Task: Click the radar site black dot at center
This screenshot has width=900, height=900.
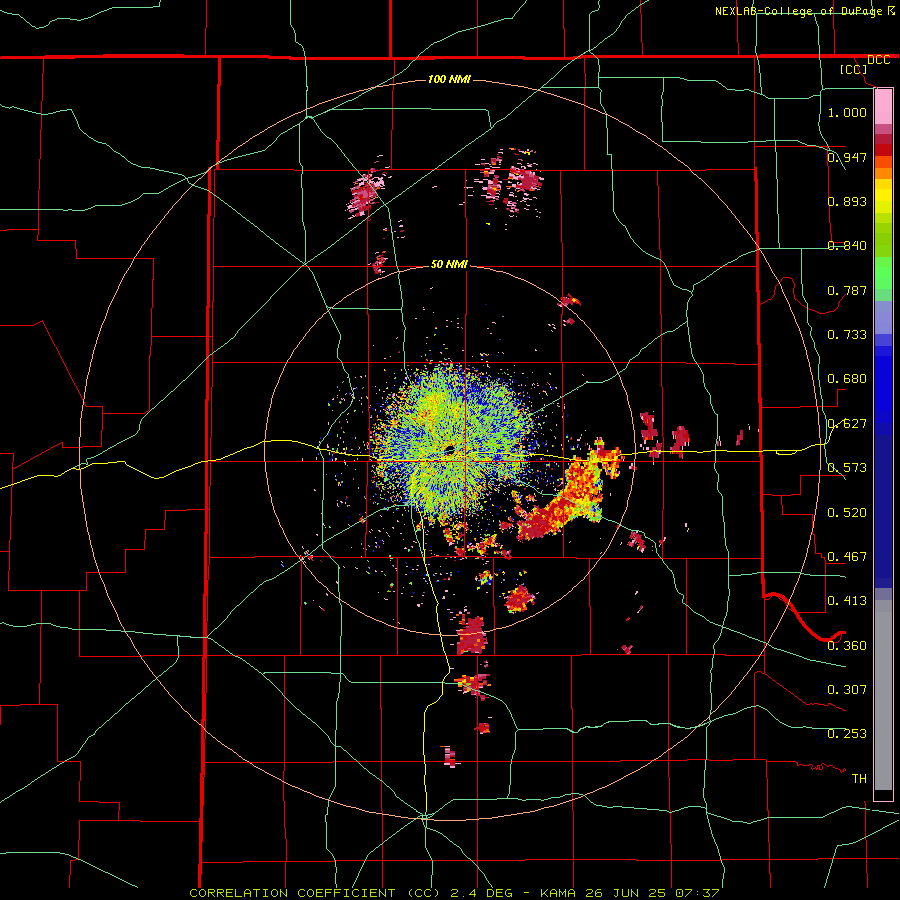Action: point(449,449)
